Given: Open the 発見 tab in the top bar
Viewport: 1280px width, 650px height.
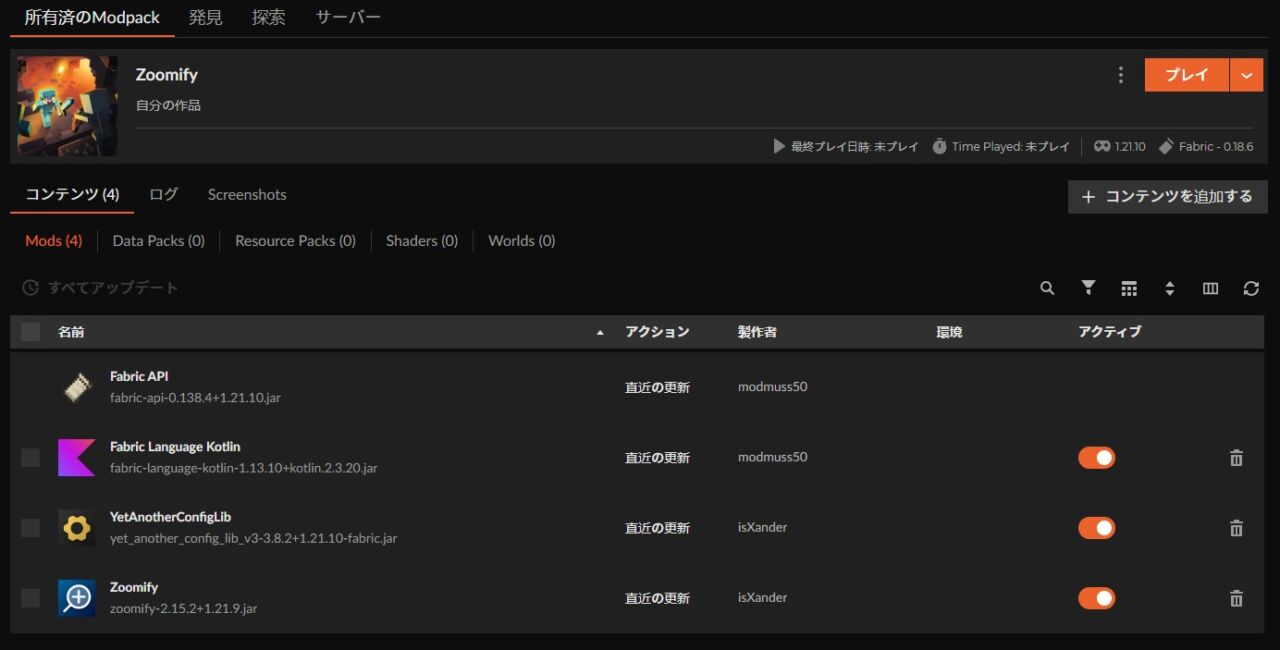Looking at the screenshot, I should click(x=205, y=16).
